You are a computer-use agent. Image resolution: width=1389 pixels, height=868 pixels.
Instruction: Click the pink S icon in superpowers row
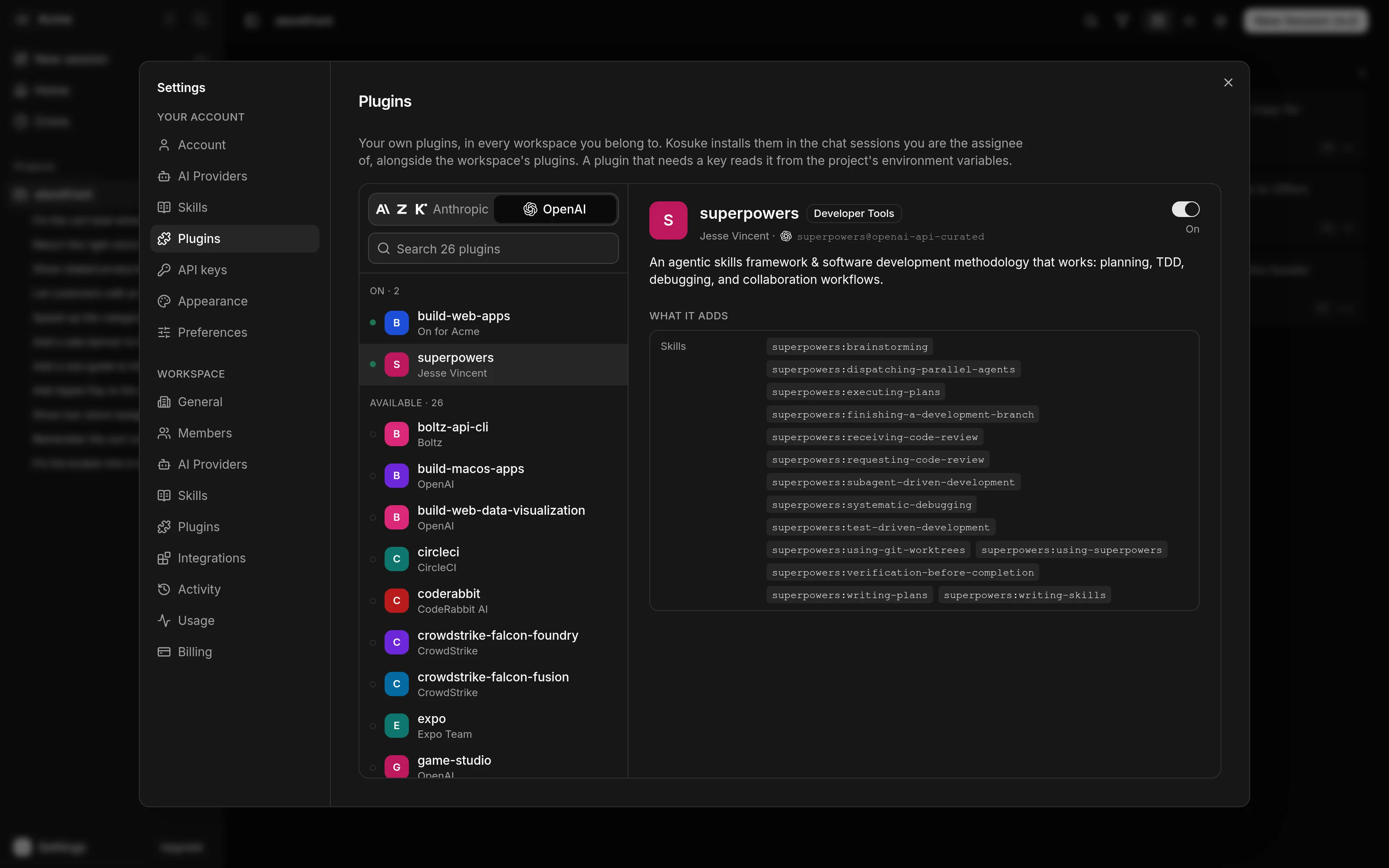click(x=396, y=365)
